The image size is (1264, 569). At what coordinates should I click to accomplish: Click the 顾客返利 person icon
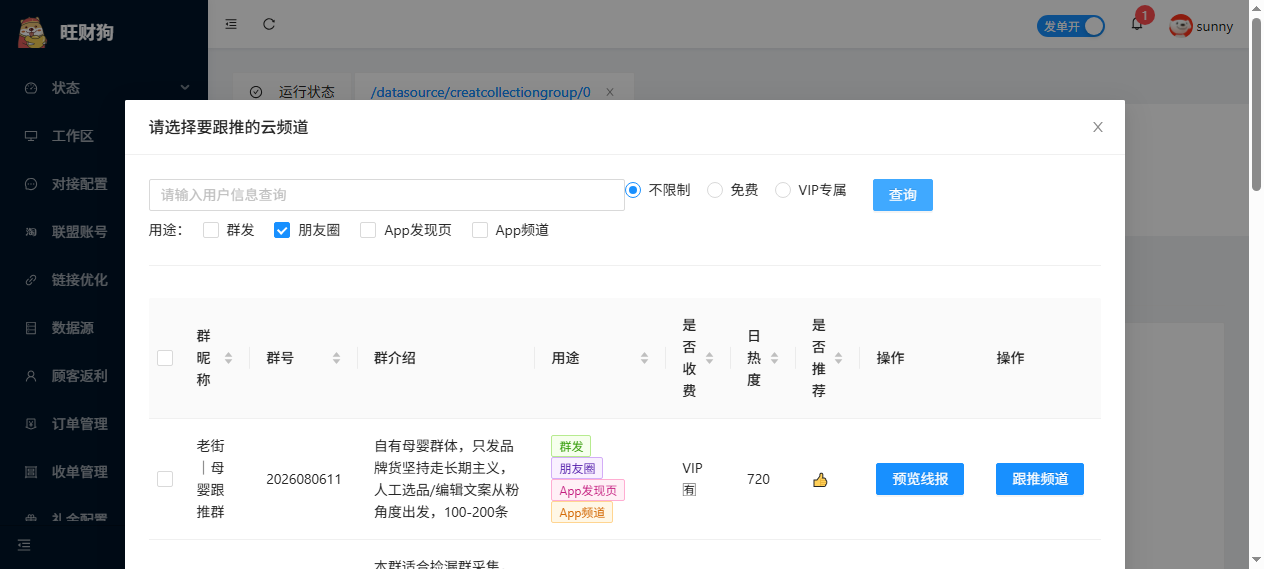(x=31, y=376)
